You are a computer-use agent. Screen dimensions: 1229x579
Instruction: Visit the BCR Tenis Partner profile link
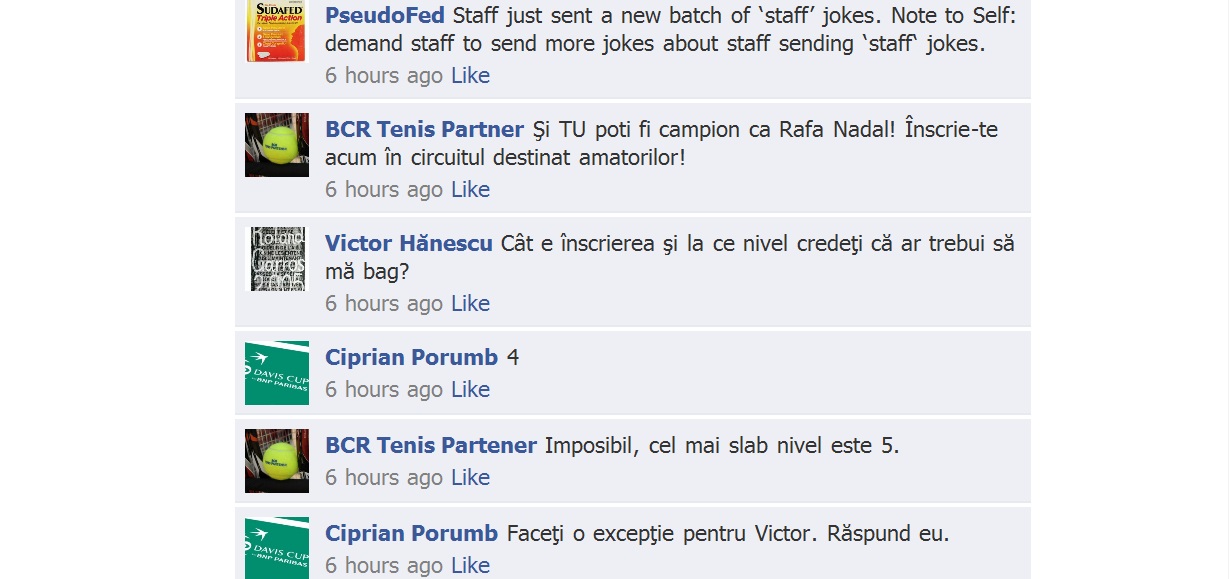(x=424, y=130)
